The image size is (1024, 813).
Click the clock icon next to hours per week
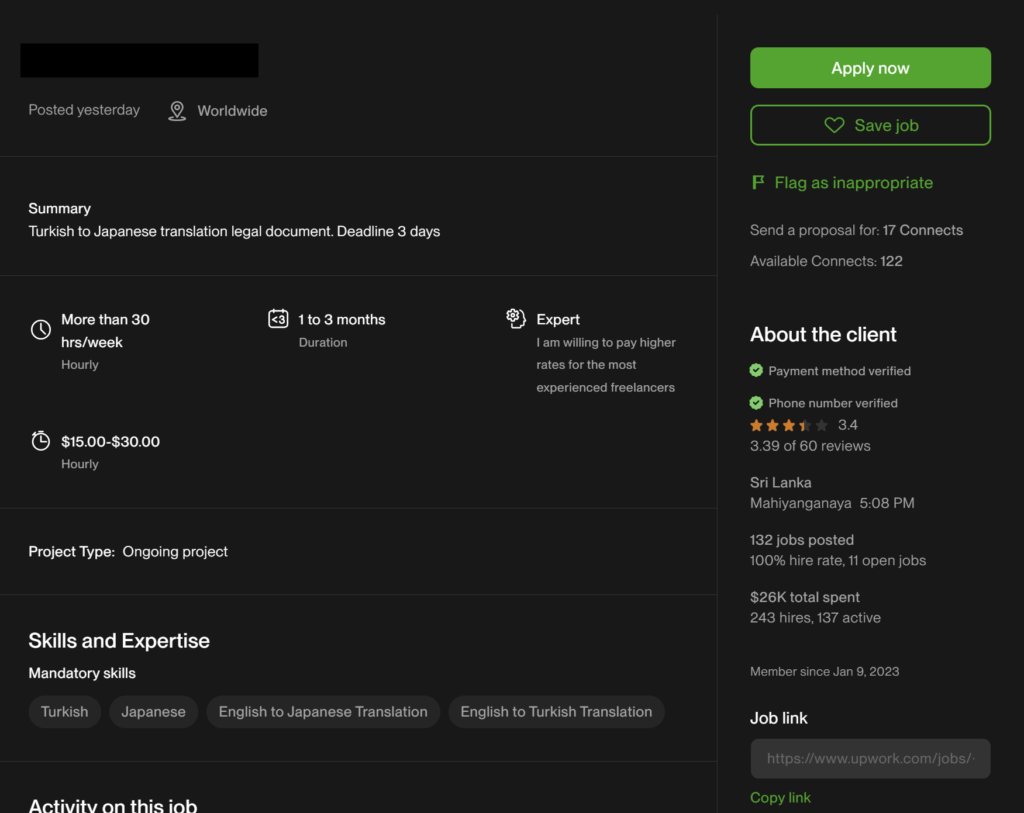click(41, 329)
